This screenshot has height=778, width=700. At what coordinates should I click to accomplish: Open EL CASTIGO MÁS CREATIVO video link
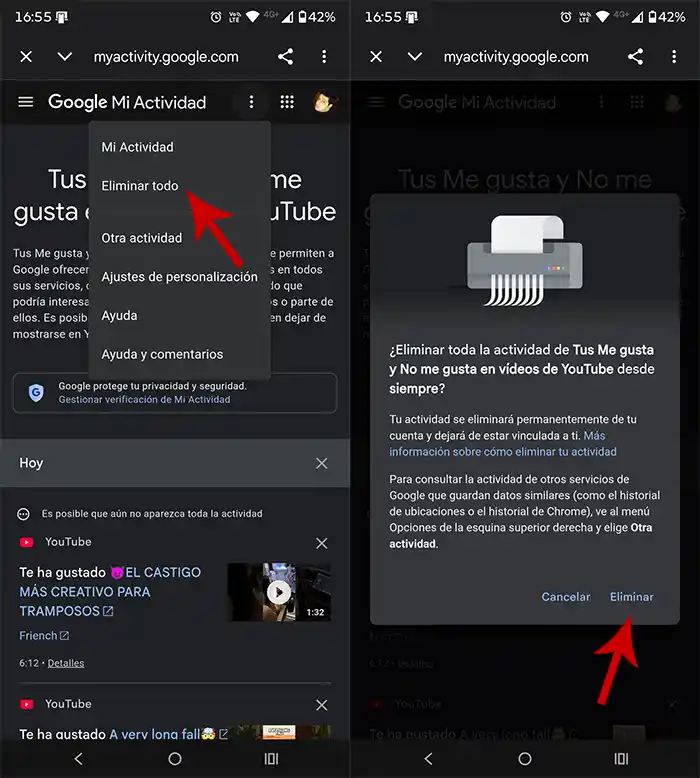pos(111,591)
